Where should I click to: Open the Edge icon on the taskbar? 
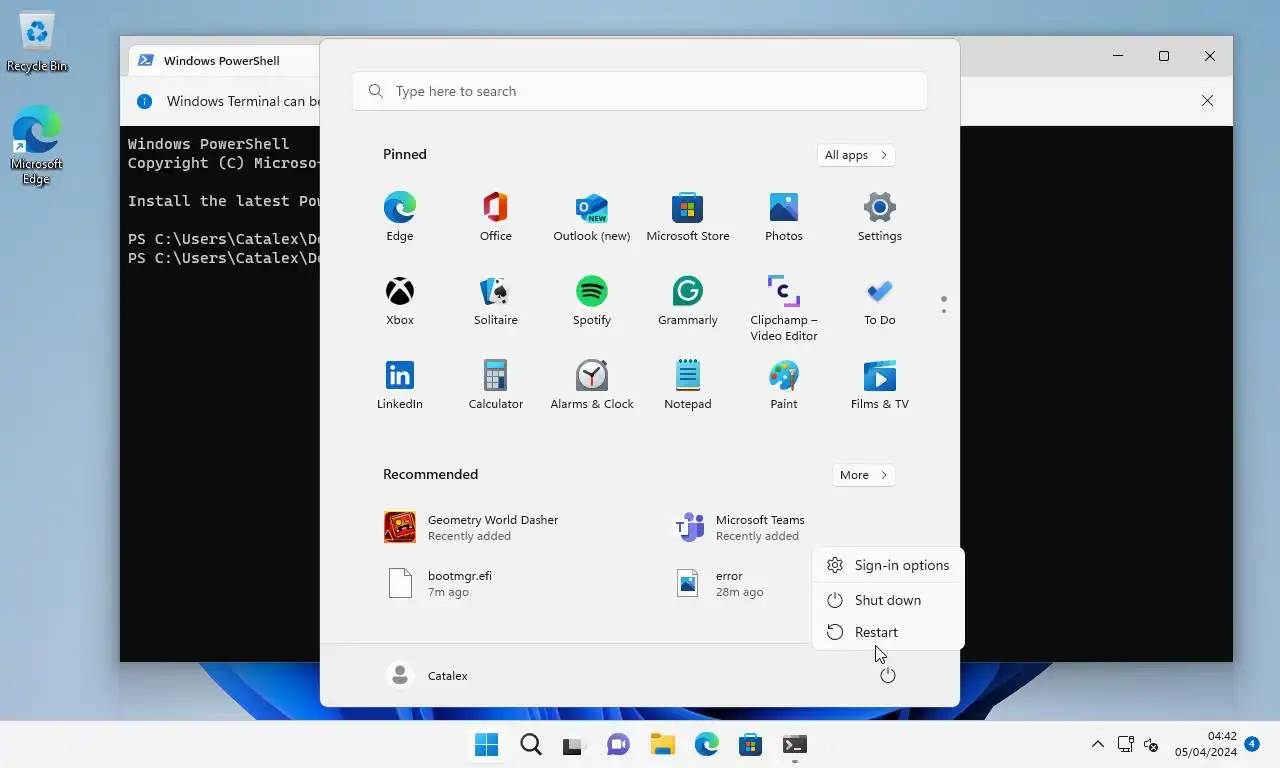point(707,745)
